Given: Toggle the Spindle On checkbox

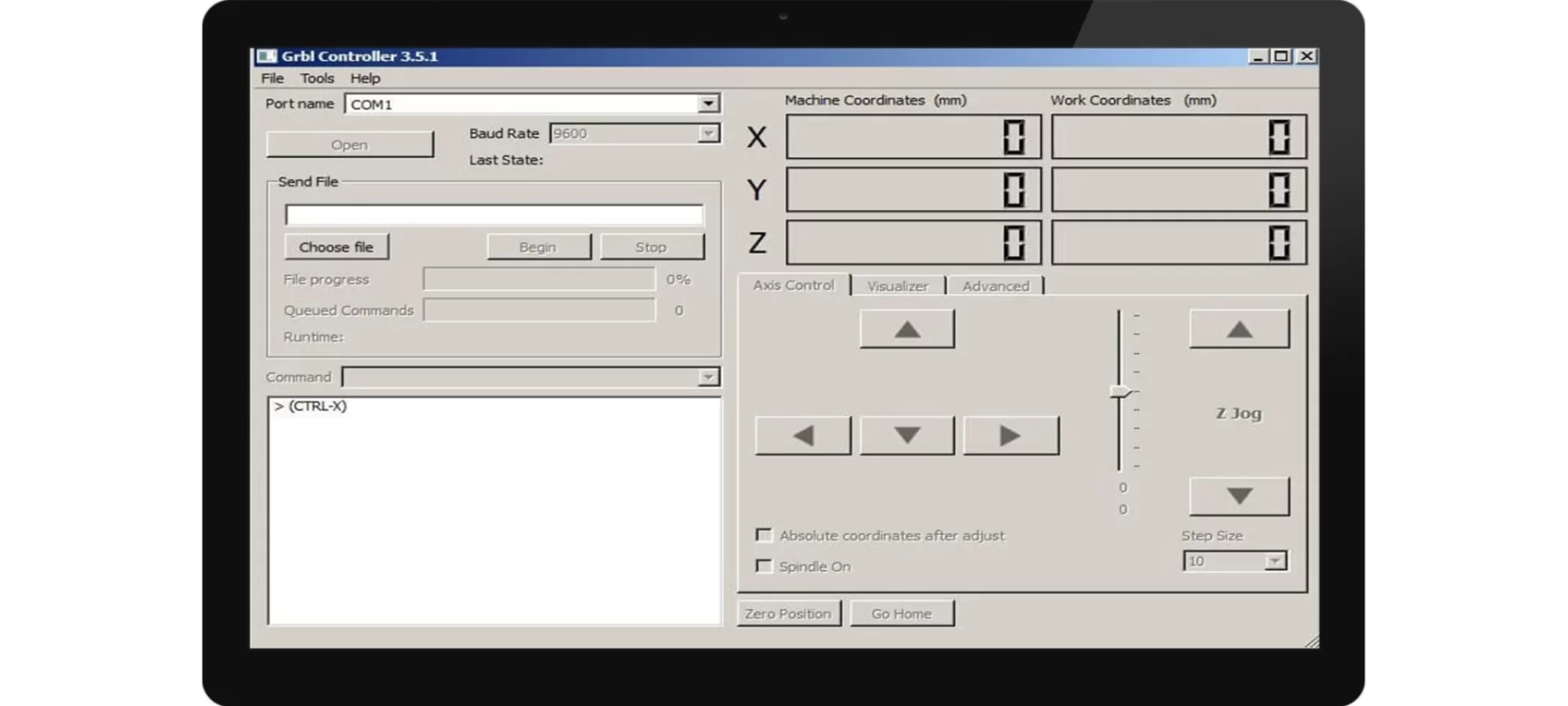Looking at the screenshot, I should (763, 566).
